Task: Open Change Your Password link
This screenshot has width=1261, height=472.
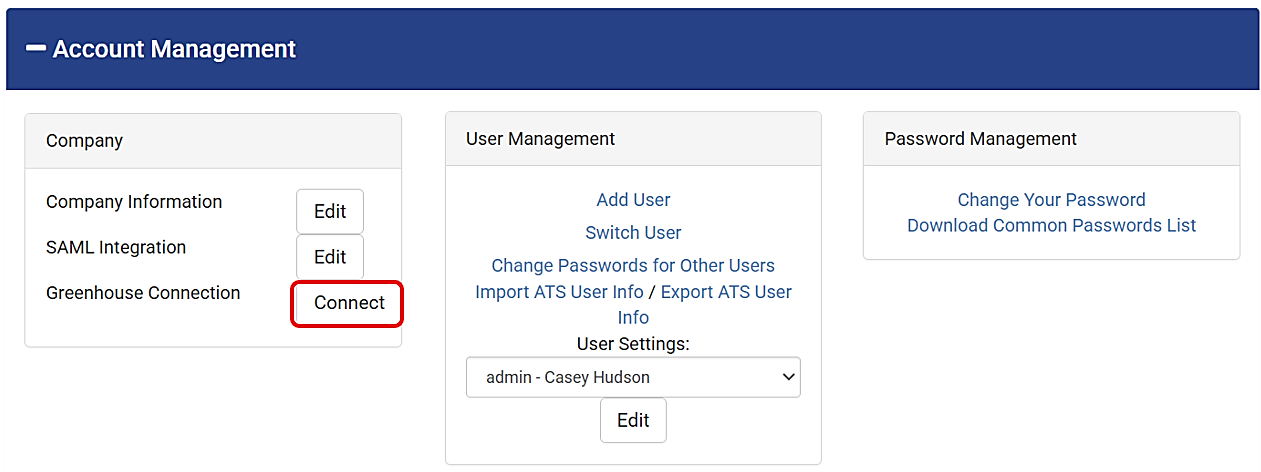Action: (x=1051, y=200)
